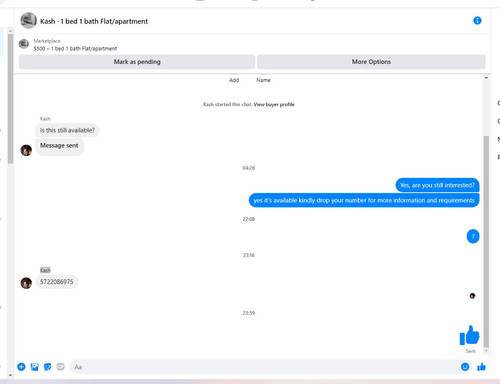Open the GIF picker icon
The height and width of the screenshot is (384, 500).
[x=60, y=367]
